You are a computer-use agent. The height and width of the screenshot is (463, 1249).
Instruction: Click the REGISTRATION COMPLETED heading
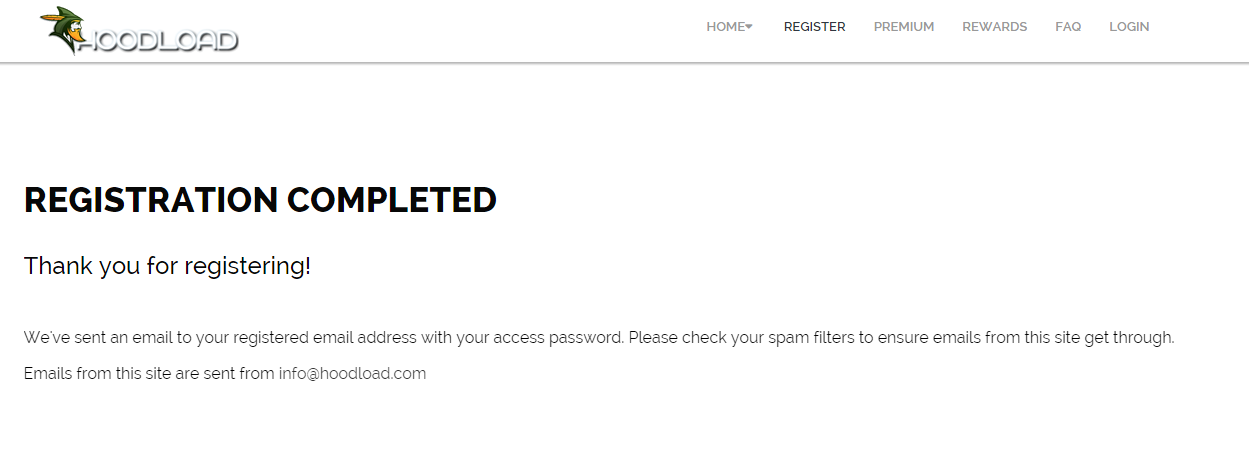click(260, 200)
